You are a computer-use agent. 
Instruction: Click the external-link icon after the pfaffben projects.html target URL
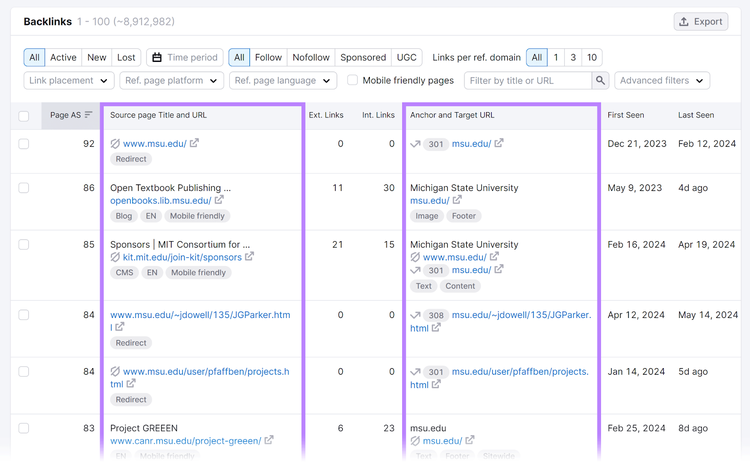(x=436, y=385)
